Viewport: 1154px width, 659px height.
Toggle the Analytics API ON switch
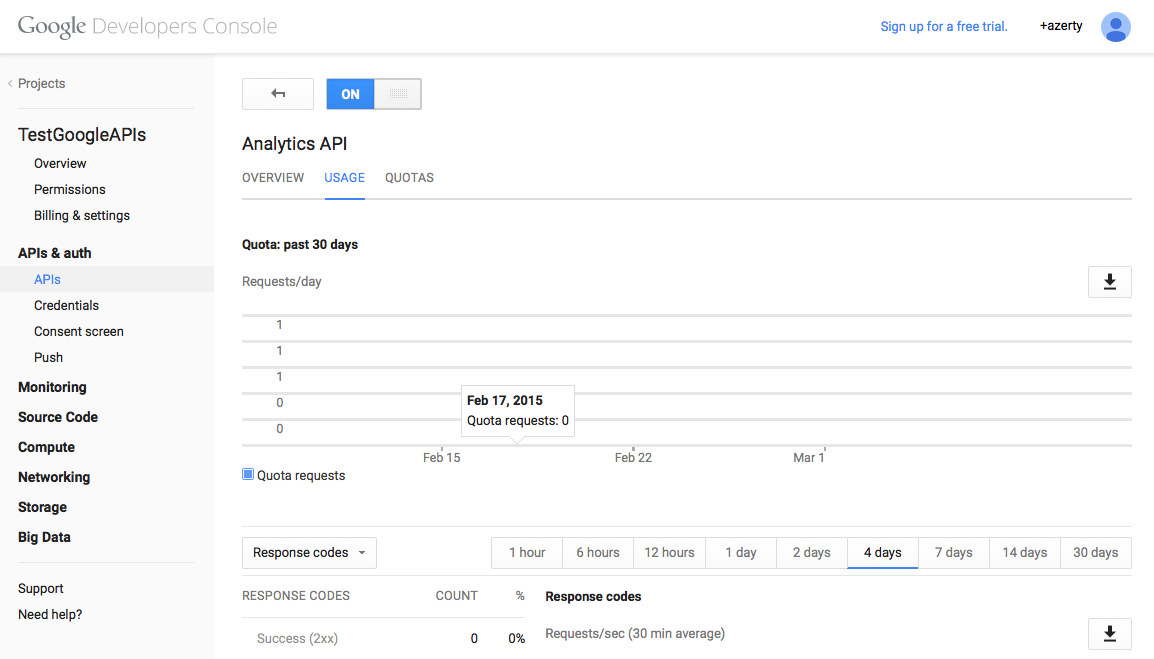pos(373,94)
